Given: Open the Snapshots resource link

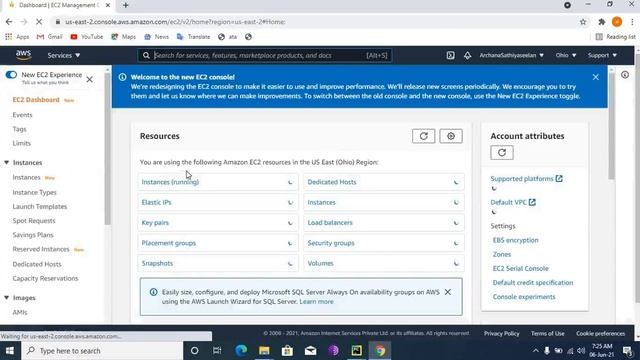Looking at the screenshot, I should click(x=157, y=263).
